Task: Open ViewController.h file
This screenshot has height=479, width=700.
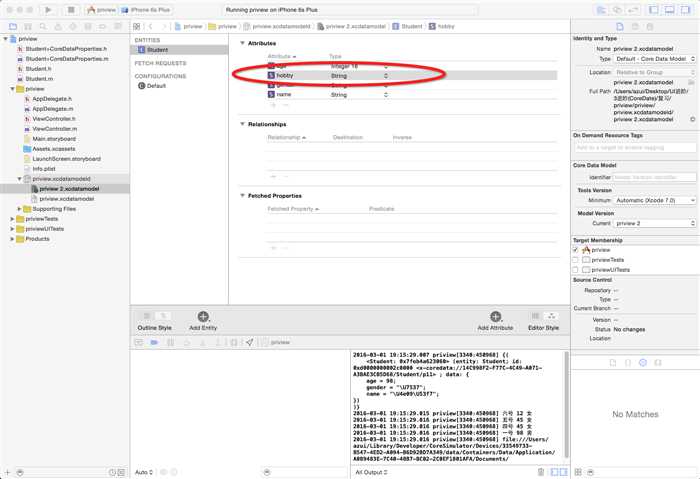Action: tap(54, 119)
